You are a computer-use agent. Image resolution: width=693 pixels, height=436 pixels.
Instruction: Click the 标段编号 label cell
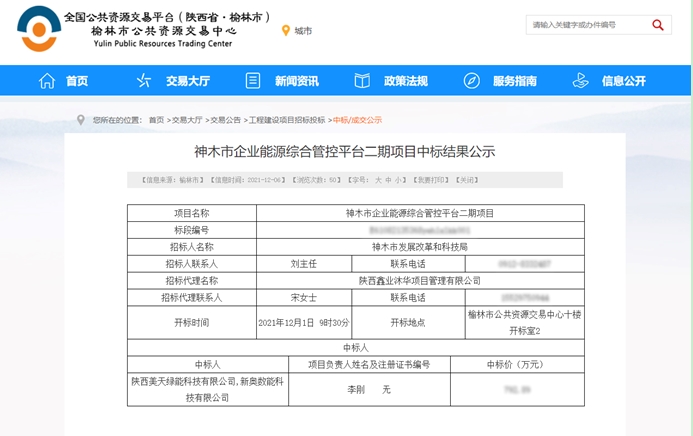[x=192, y=230]
